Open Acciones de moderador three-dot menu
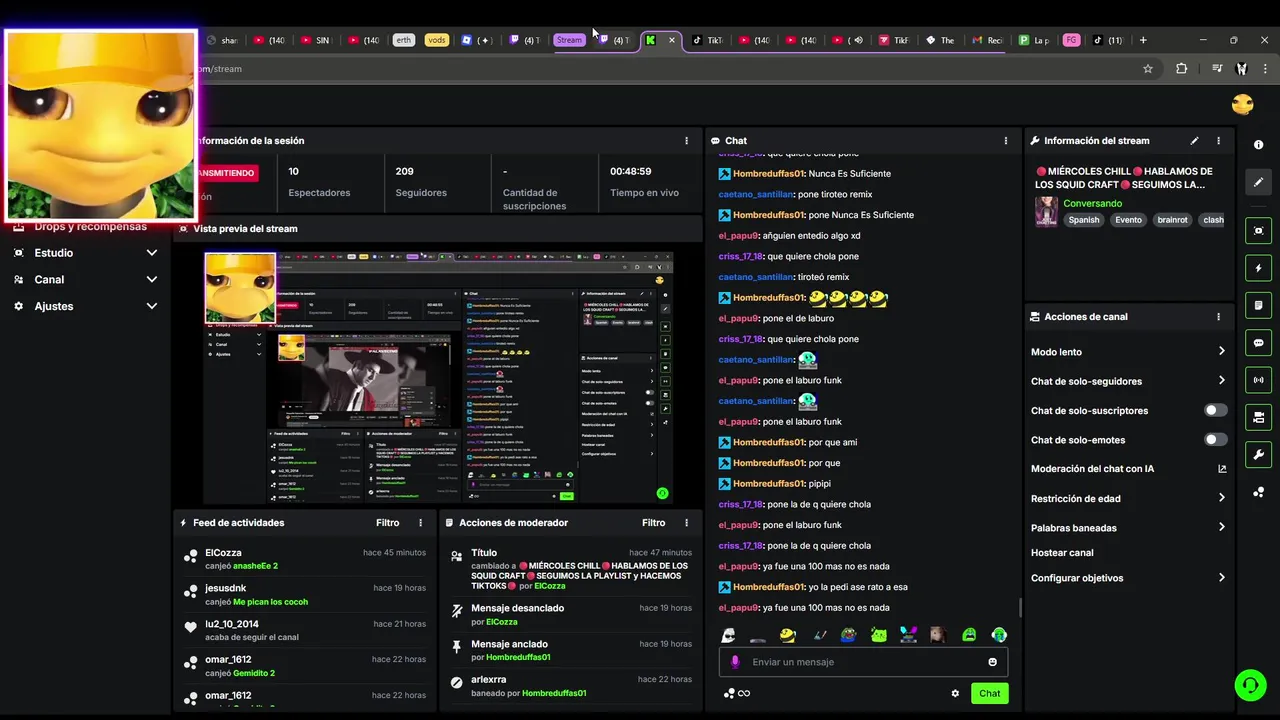The width and height of the screenshot is (1280, 720). click(x=686, y=523)
